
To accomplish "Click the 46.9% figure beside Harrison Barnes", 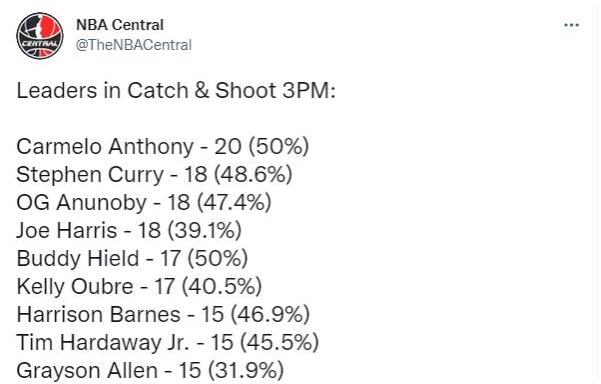I will tap(270, 314).
